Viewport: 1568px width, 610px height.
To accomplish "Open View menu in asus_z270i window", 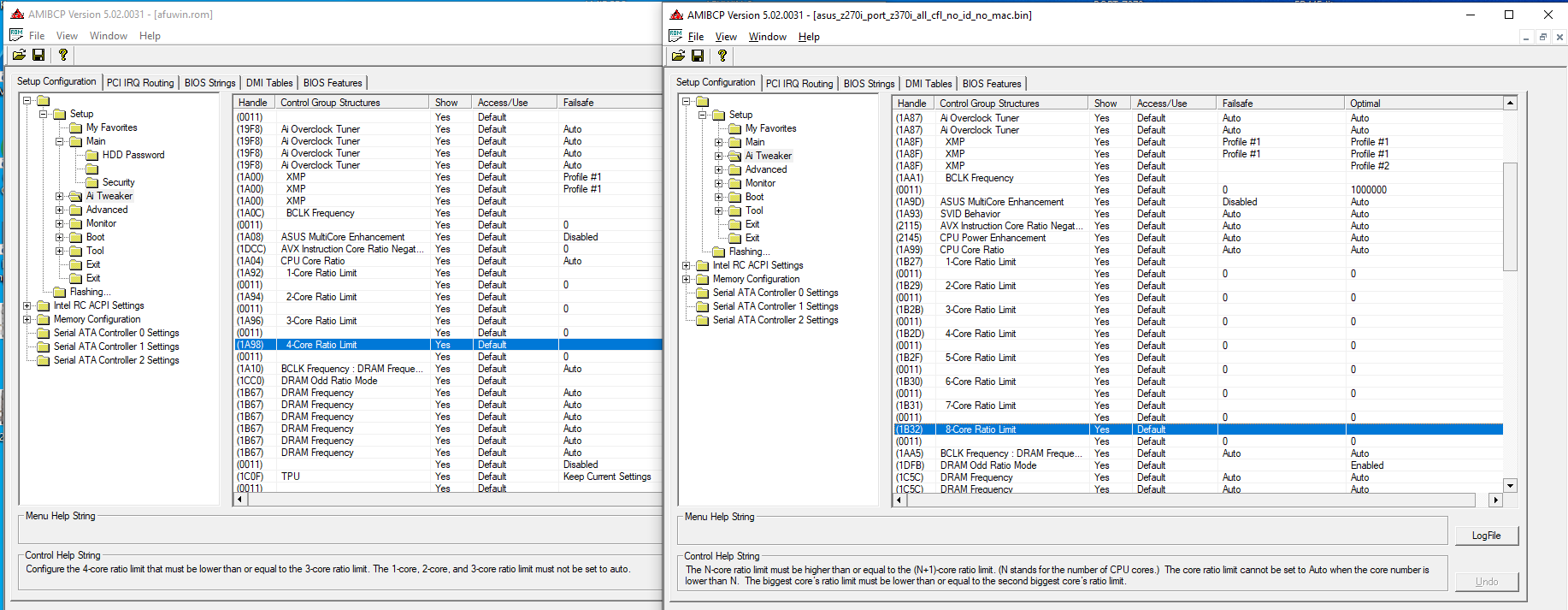I will (x=726, y=37).
